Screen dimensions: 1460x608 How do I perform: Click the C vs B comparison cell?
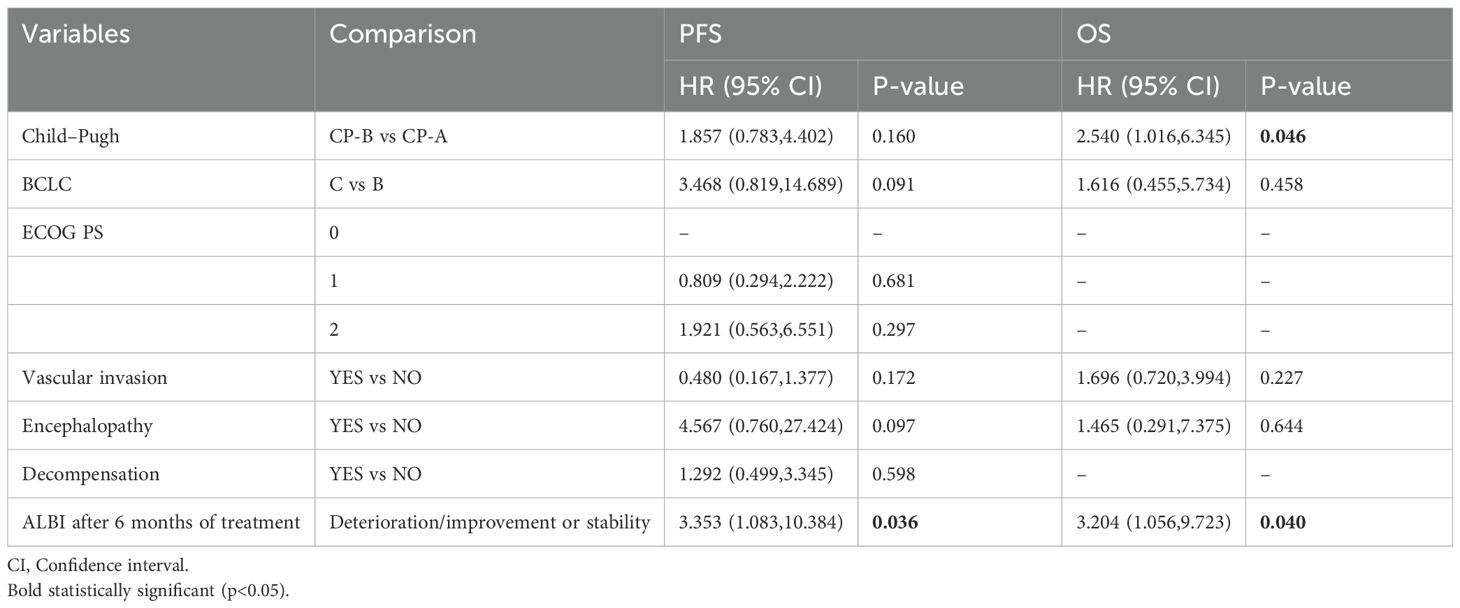point(360,185)
